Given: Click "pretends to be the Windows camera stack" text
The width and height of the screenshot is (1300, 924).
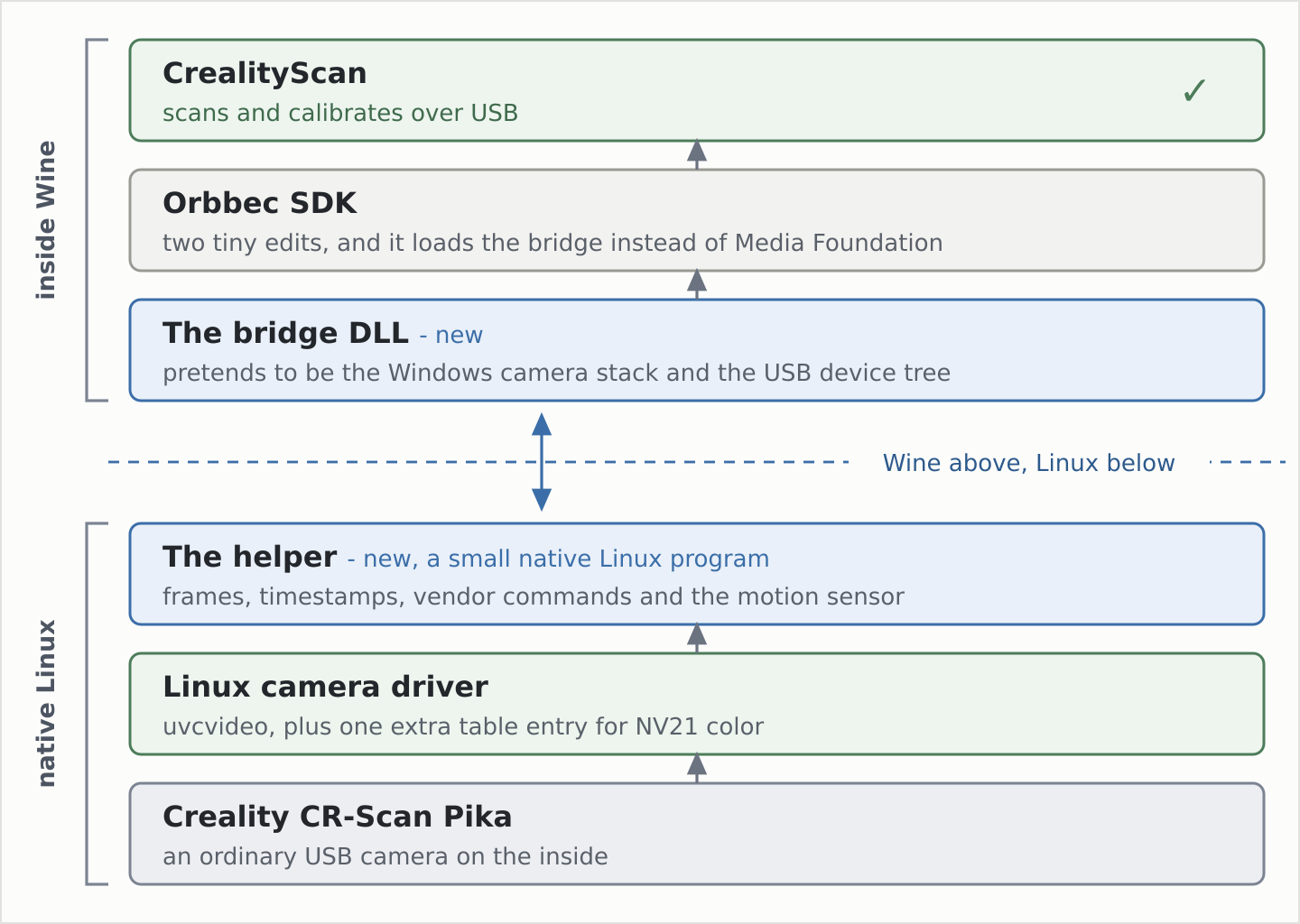Looking at the screenshot, I should coord(556,373).
